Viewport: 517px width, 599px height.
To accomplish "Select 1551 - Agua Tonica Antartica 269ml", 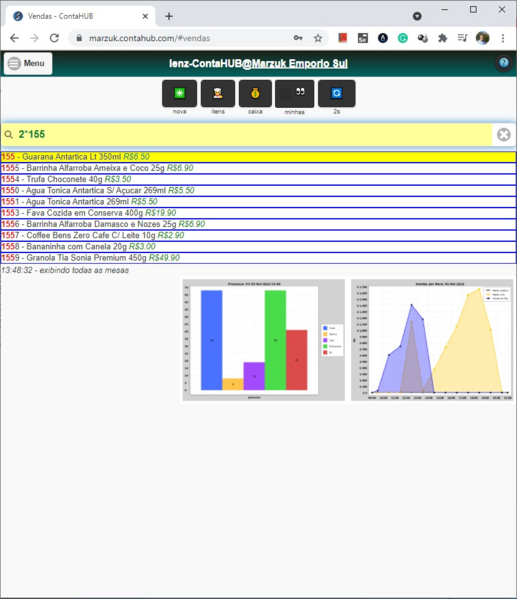I will click(x=258, y=202).
